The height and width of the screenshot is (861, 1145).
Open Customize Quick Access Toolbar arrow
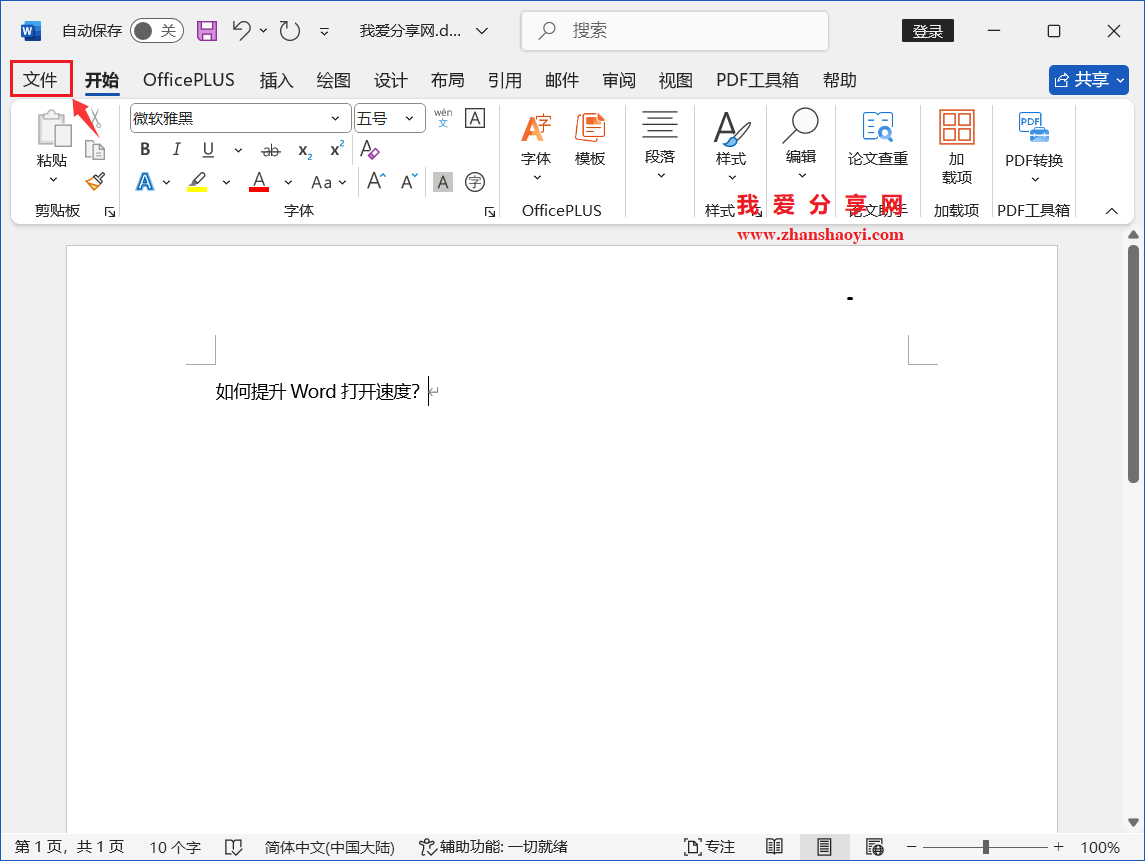(324, 31)
